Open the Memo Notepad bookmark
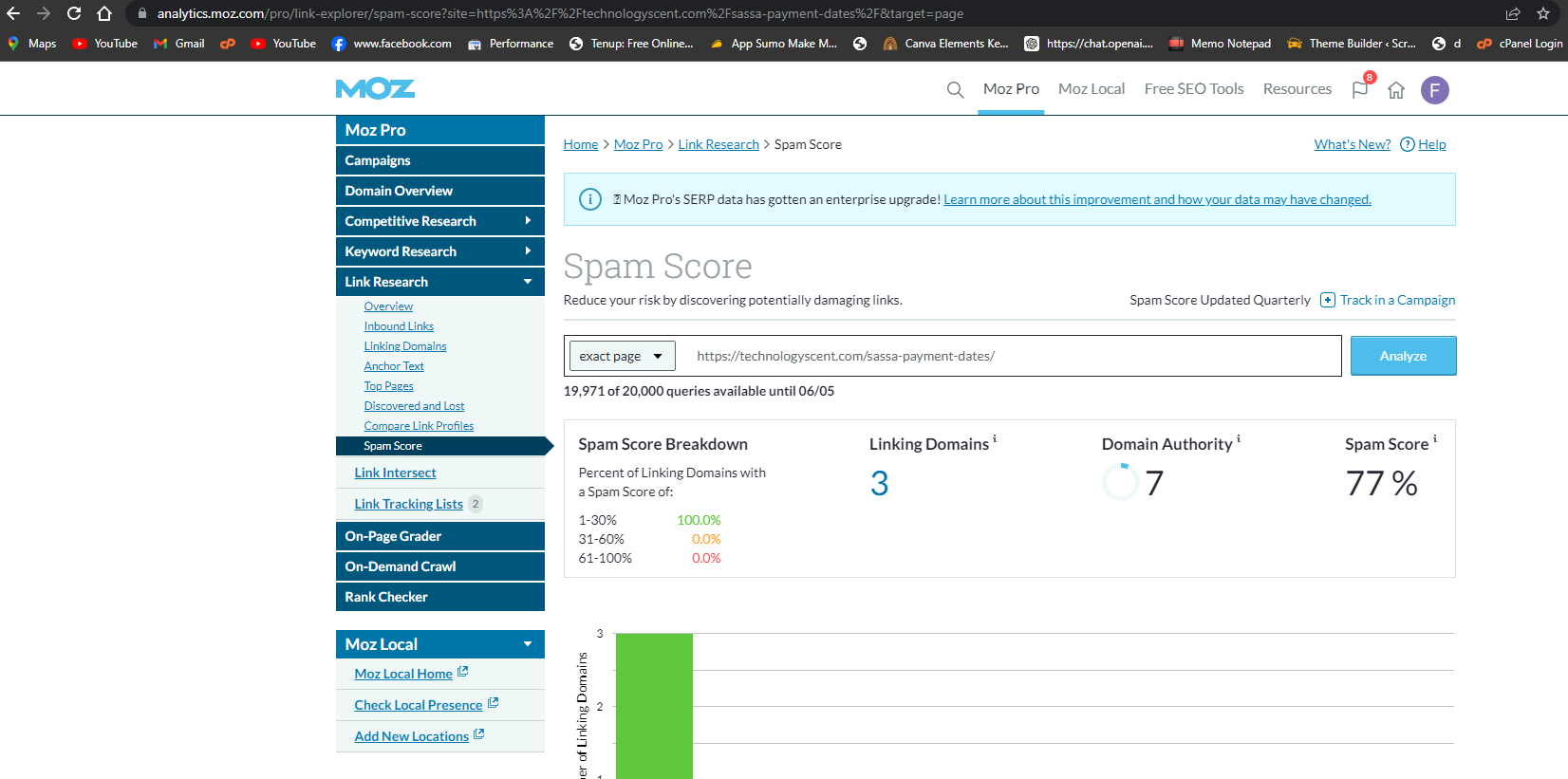The height and width of the screenshot is (779, 1568). tap(1220, 44)
